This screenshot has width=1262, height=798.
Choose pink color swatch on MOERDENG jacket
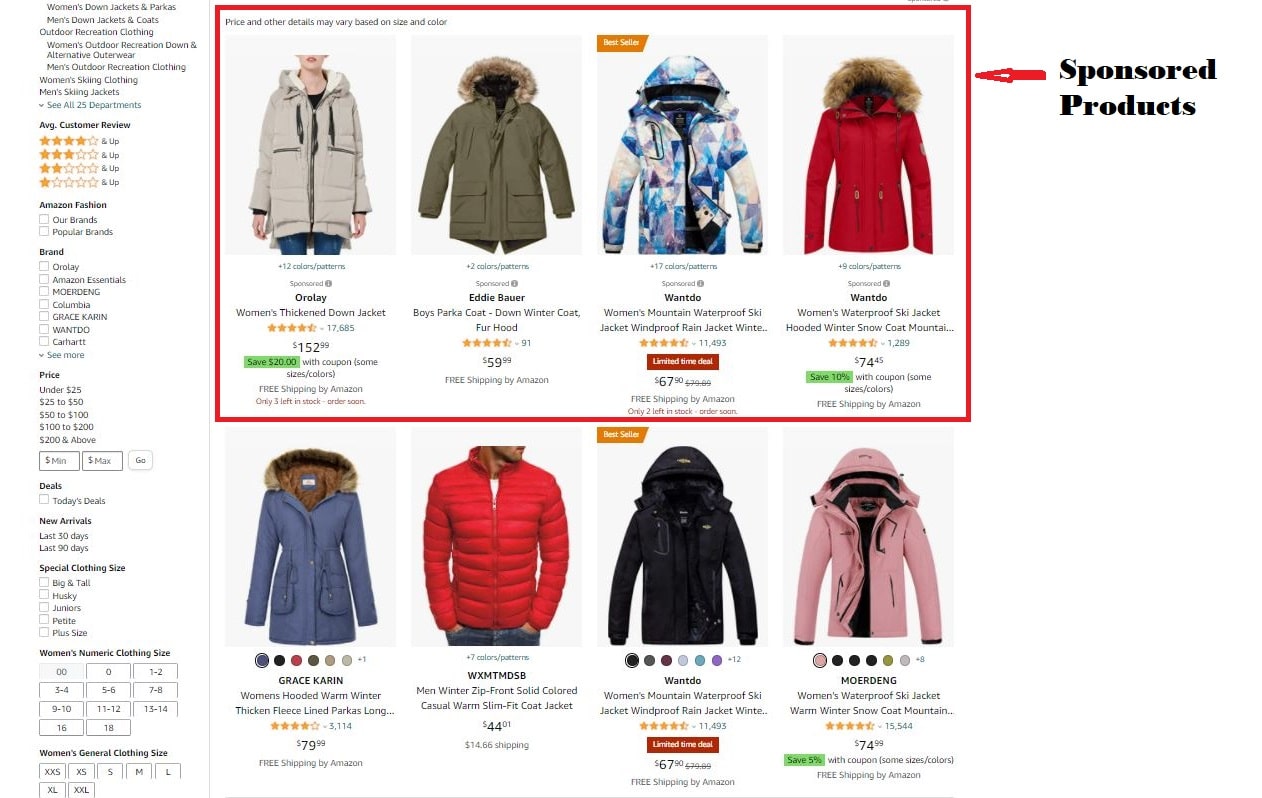point(820,661)
